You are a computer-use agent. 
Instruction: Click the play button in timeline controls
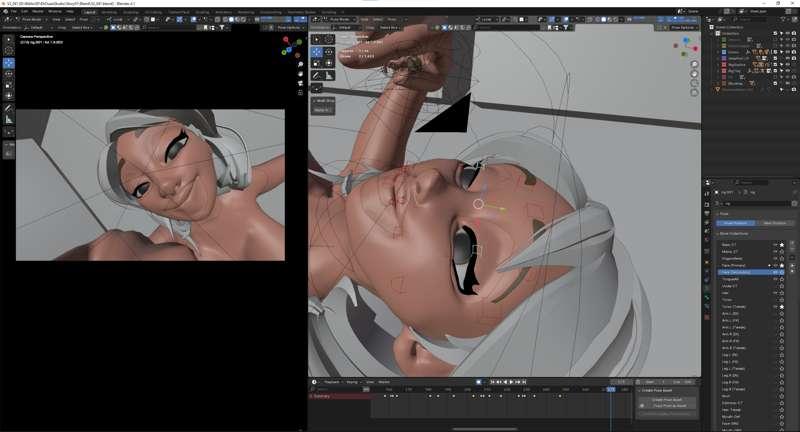(x=511, y=382)
